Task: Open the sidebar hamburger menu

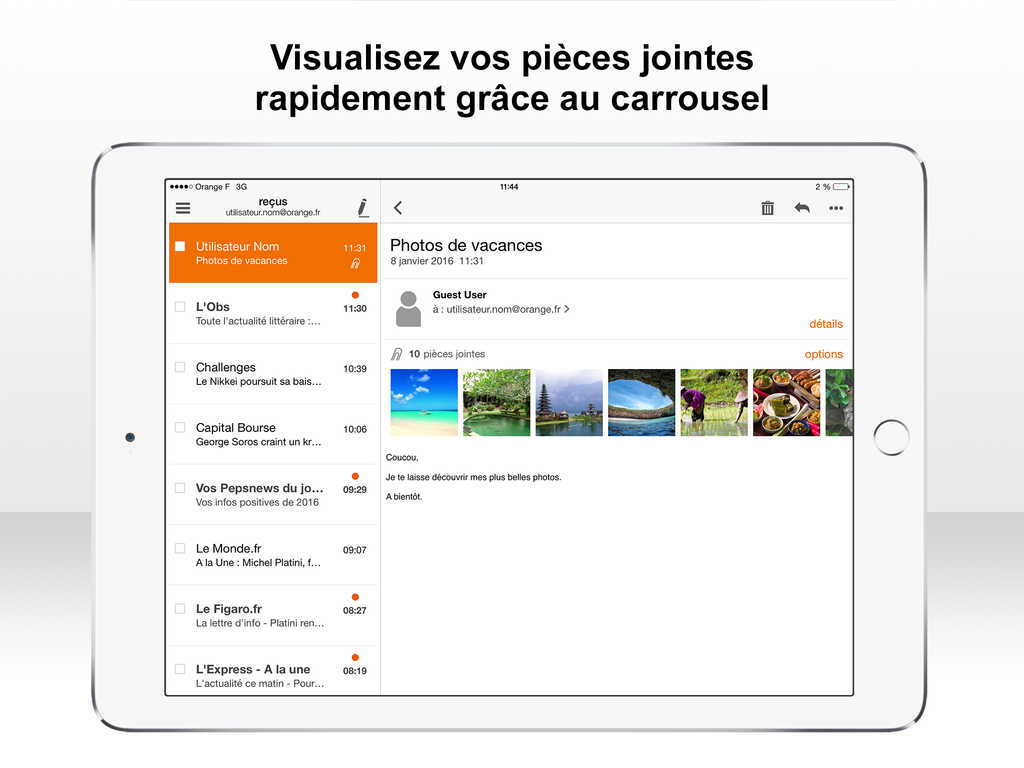Action: (183, 207)
